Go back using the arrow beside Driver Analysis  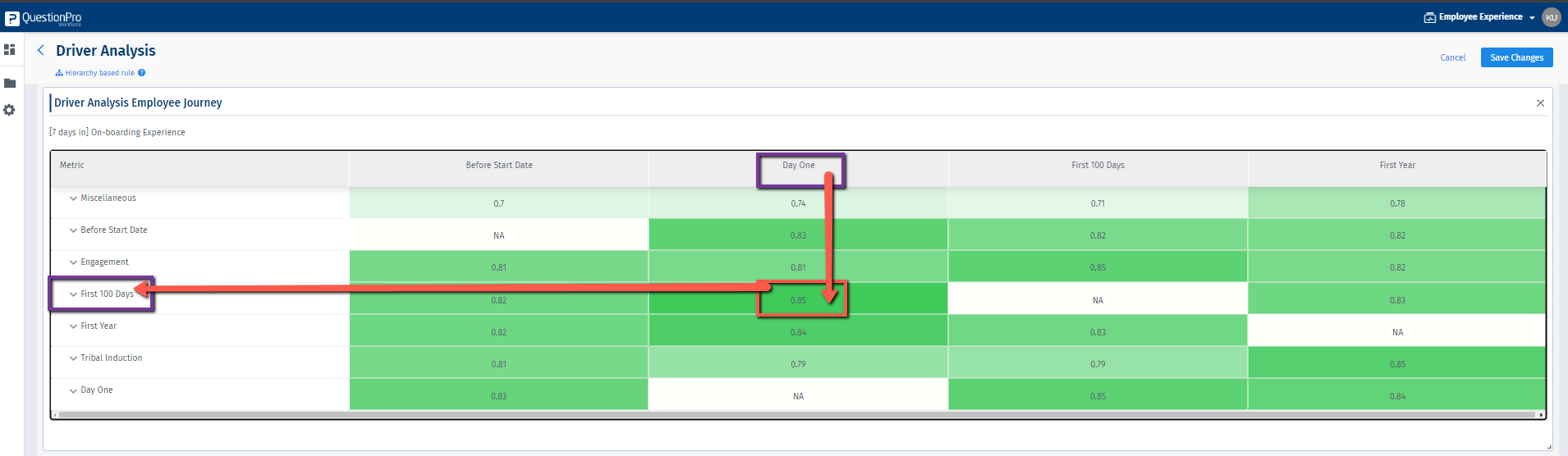tap(41, 50)
